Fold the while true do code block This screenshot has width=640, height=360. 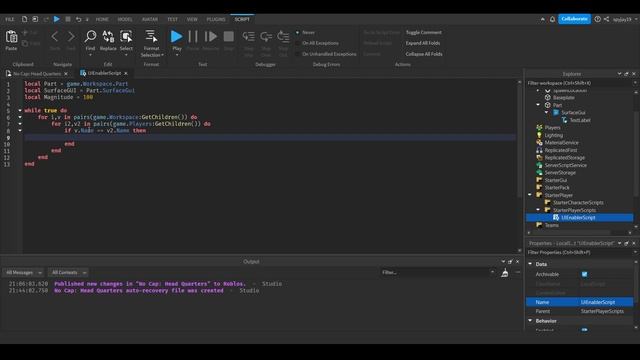tap(20, 110)
